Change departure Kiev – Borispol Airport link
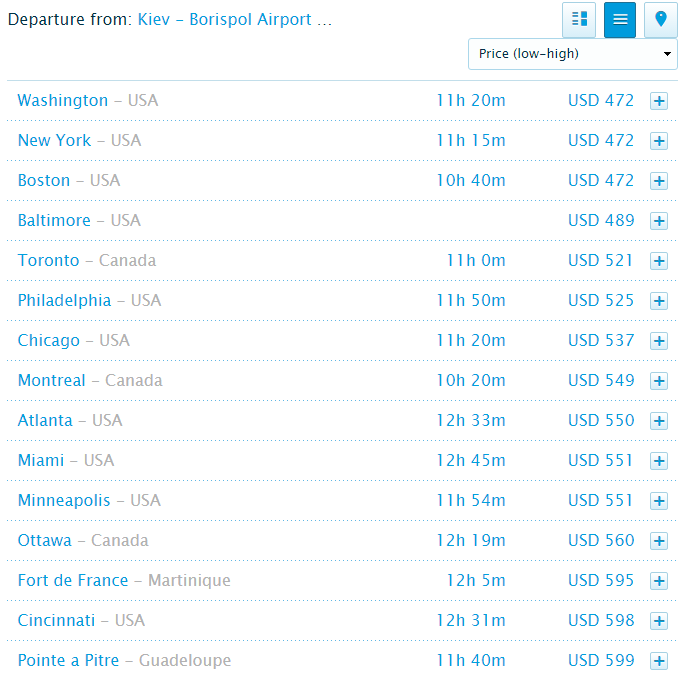 [x=235, y=19]
